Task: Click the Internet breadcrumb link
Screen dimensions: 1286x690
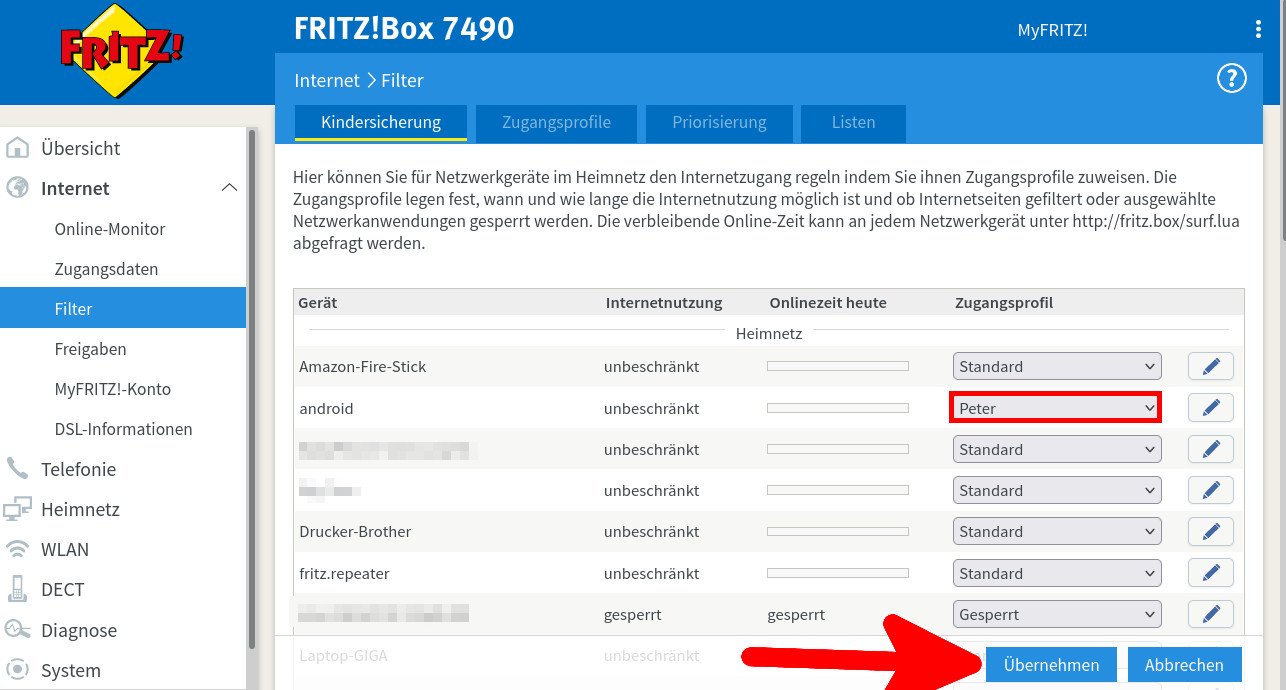Action: pos(327,81)
